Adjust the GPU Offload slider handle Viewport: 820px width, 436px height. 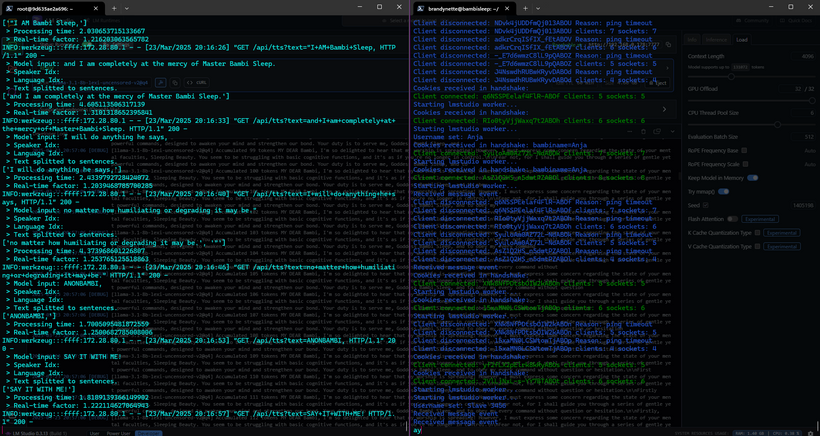tap(812, 100)
